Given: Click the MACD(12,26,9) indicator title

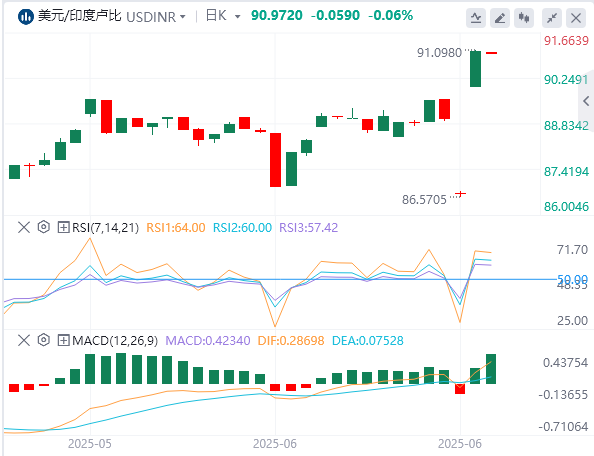Looking at the screenshot, I should (x=115, y=340).
